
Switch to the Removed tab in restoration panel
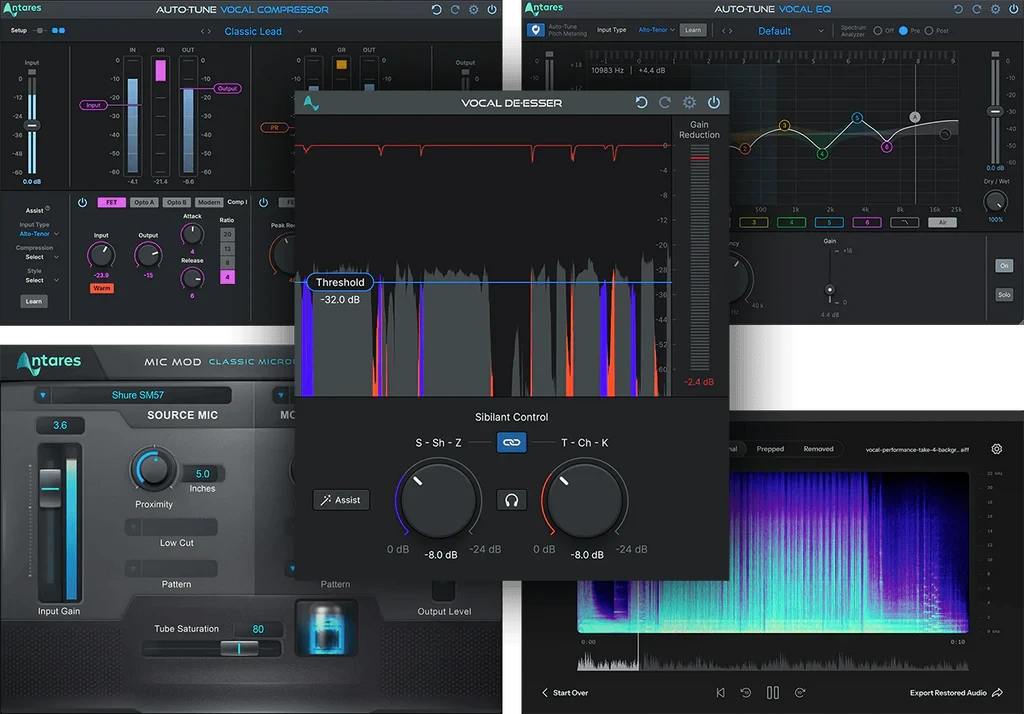coord(821,448)
